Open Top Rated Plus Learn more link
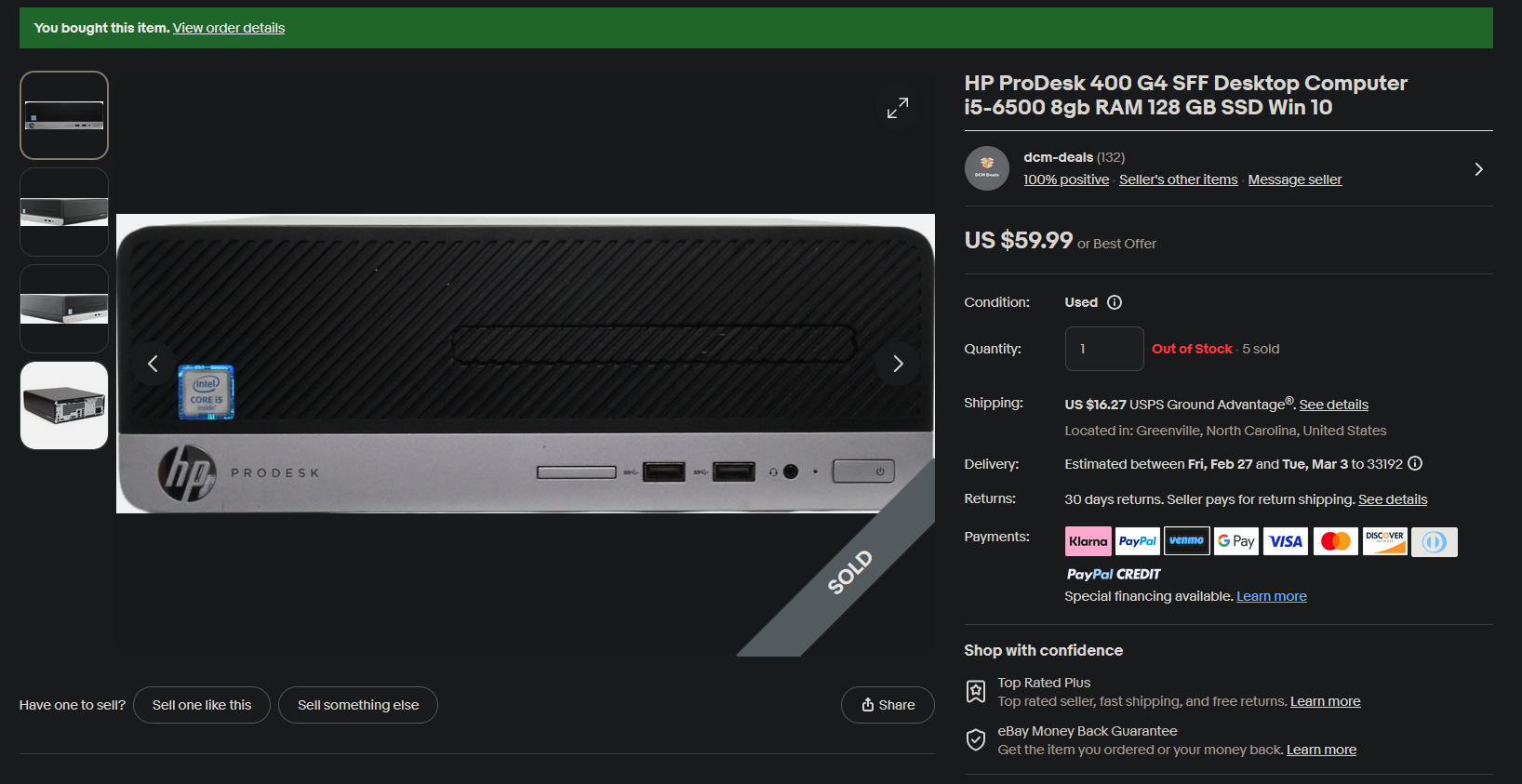Viewport: 1522px width, 784px height. coord(1325,701)
